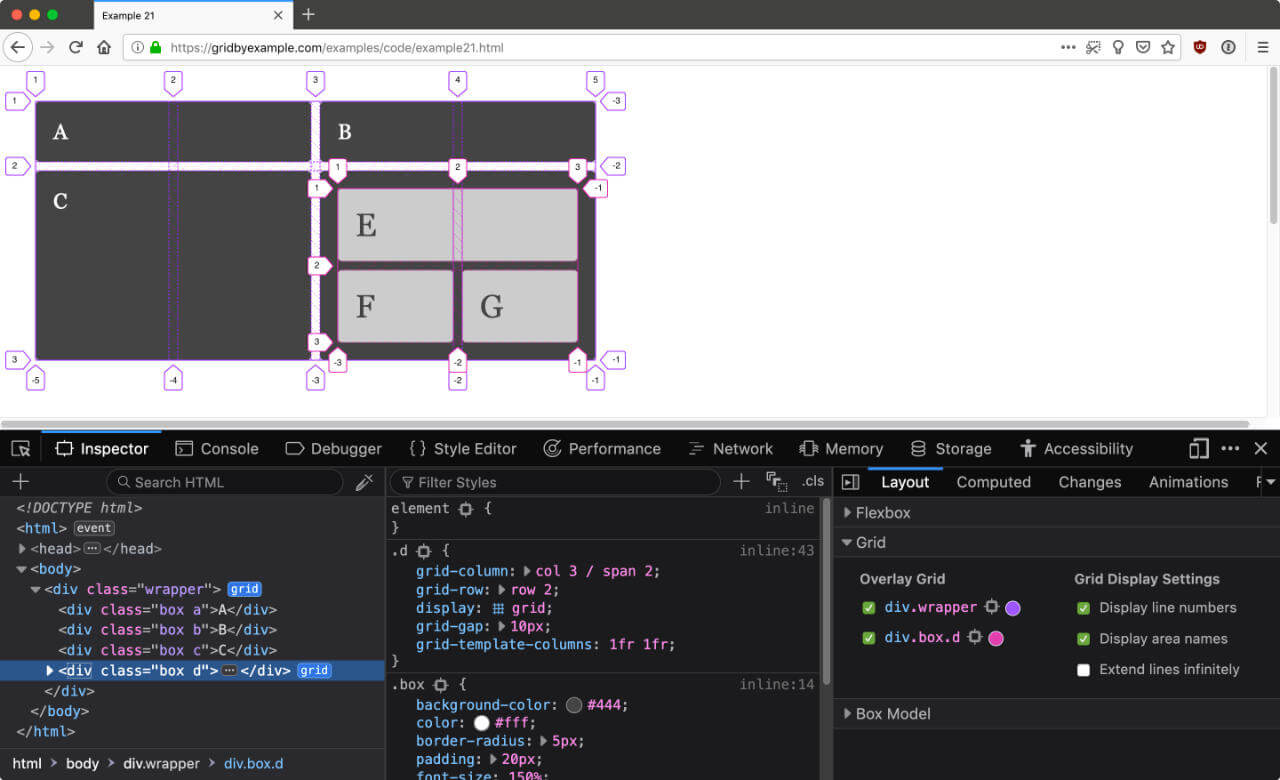Click the purple color swatch for div.wrapper
This screenshot has height=780, width=1280.
click(x=1013, y=608)
